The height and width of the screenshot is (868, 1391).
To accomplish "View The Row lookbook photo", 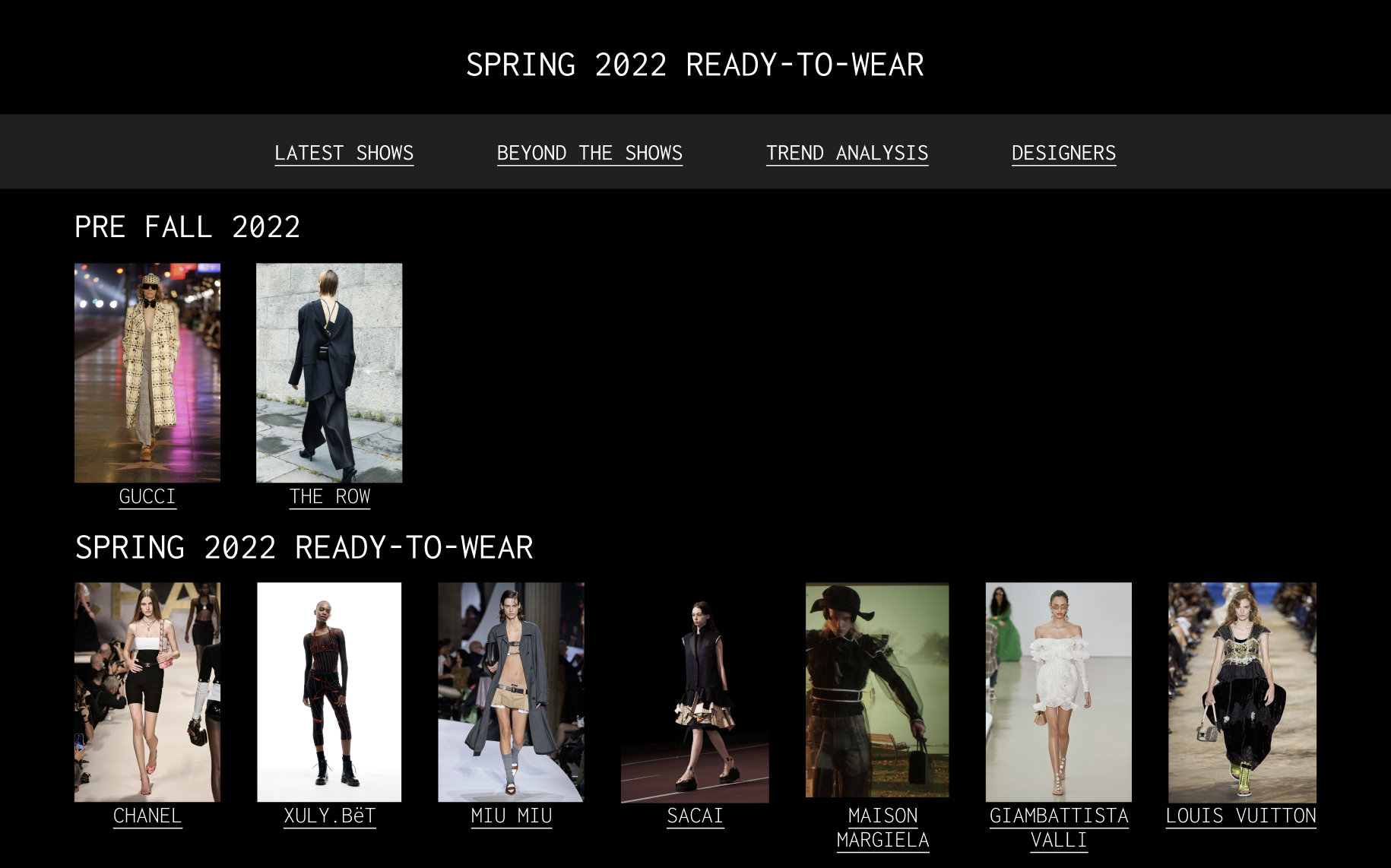I will [329, 372].
